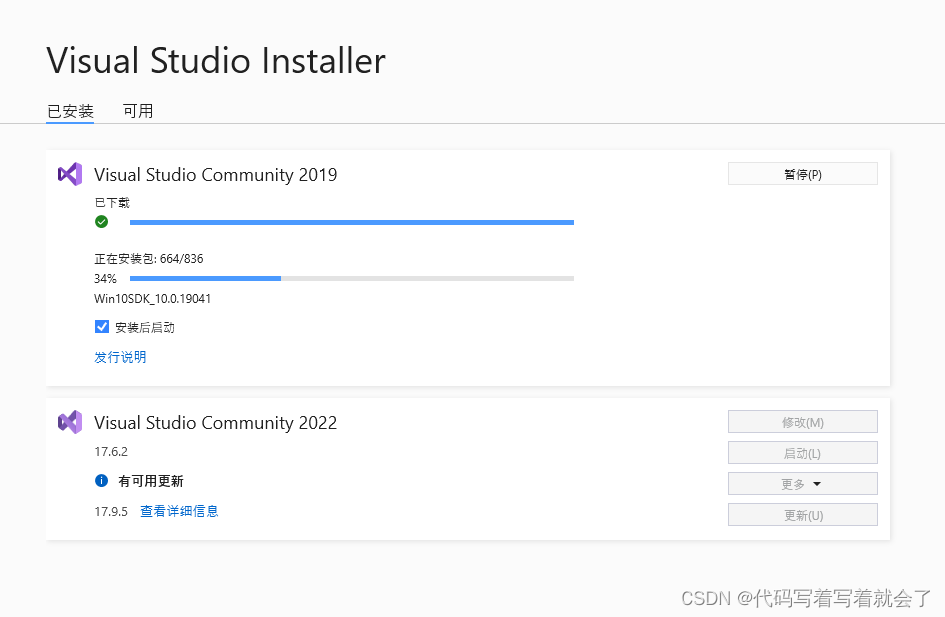Click the Visual Studio Installer heading
945x617 pixels.
tap(216, 60)
